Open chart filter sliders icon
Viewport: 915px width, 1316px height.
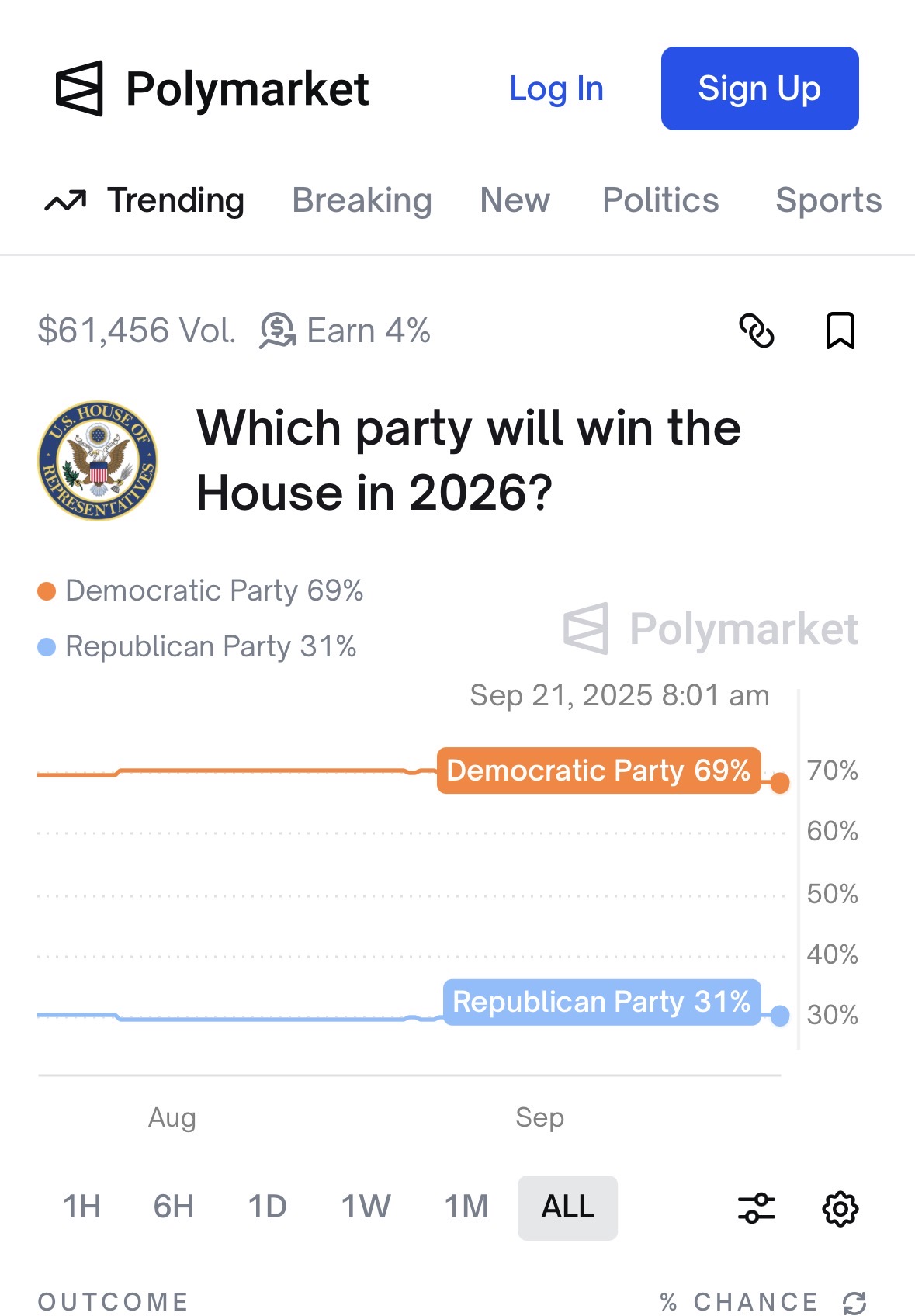(757, 1208)
